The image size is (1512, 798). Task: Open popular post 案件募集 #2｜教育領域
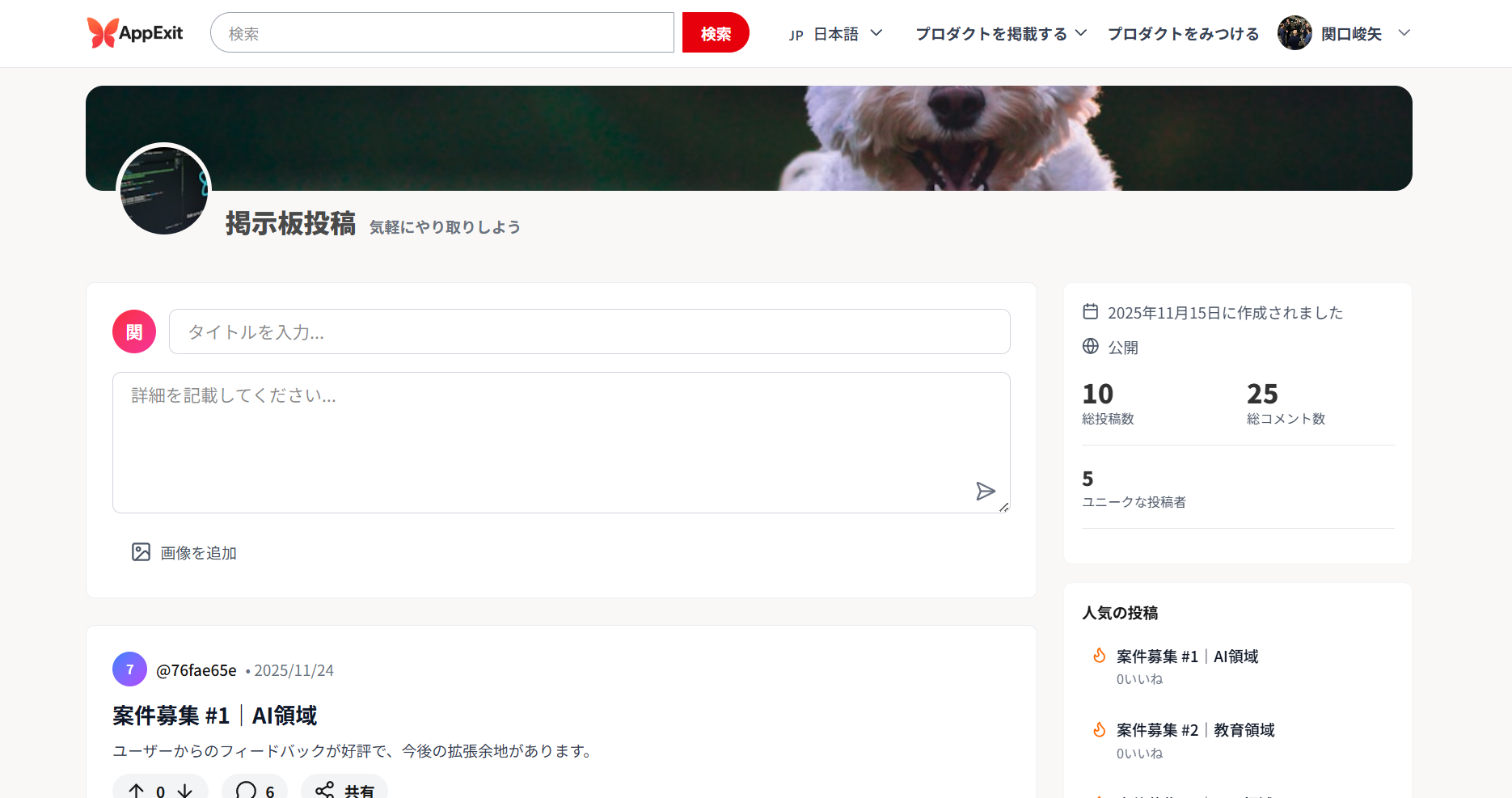click(1194, 730)
